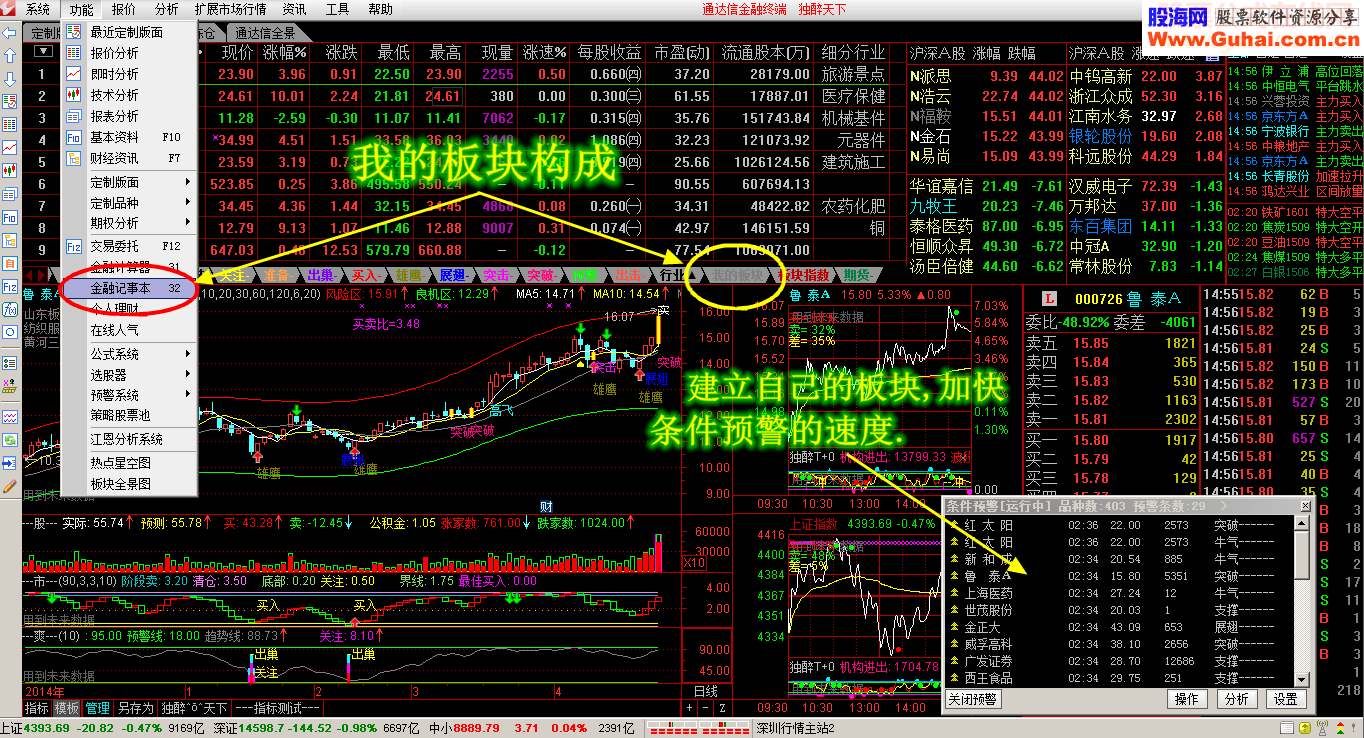The image size is (1364, 738).
Task: Click the 日线 period label
Action: click(705, 691)
